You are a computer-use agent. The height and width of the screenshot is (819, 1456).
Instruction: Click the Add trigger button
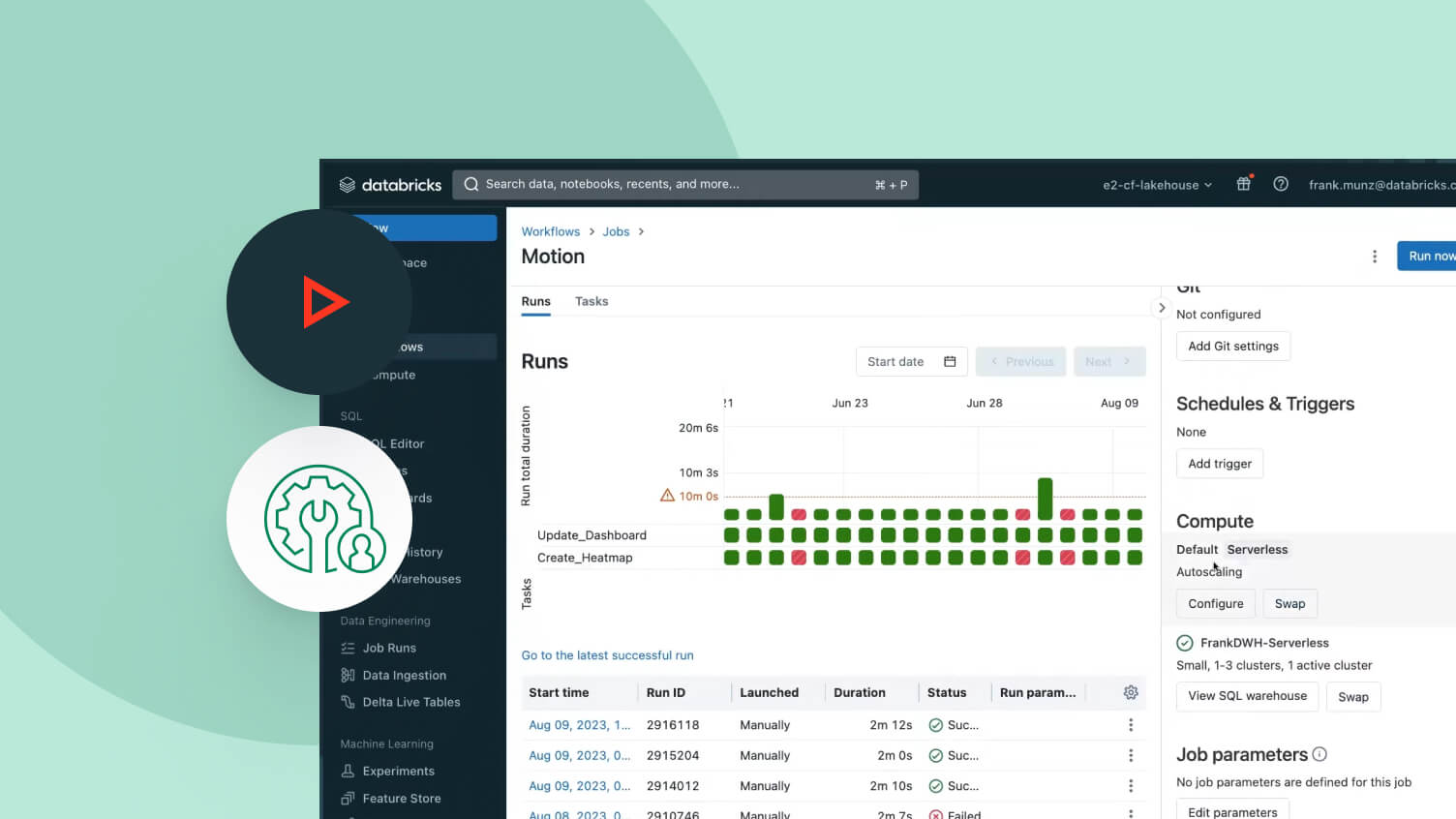[1219, 464]
